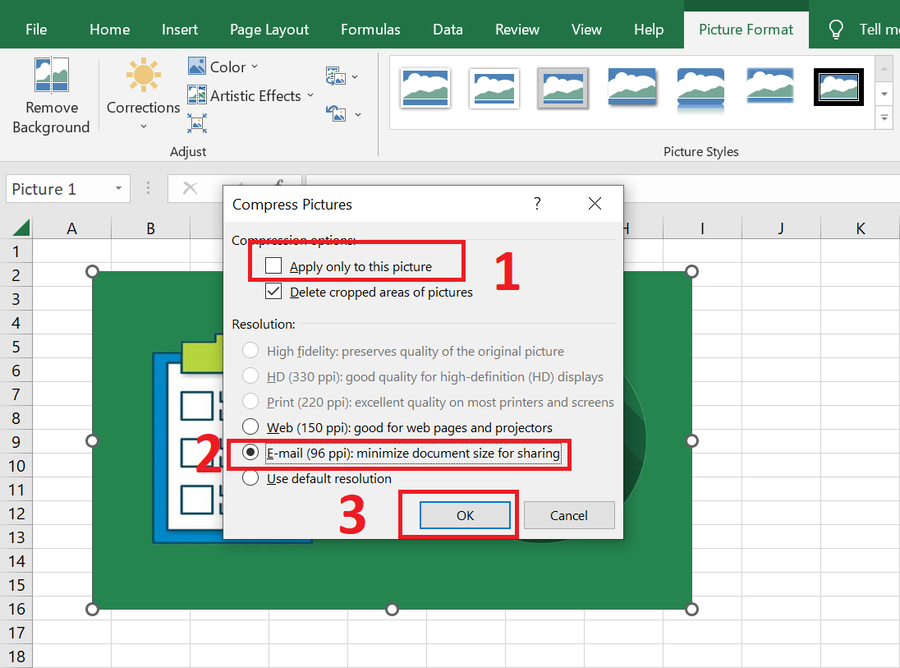Expand the Color dropdown arrow
The width and height of the screenshot is (900, 668).
pyautogui.click(x=254, y=67)
